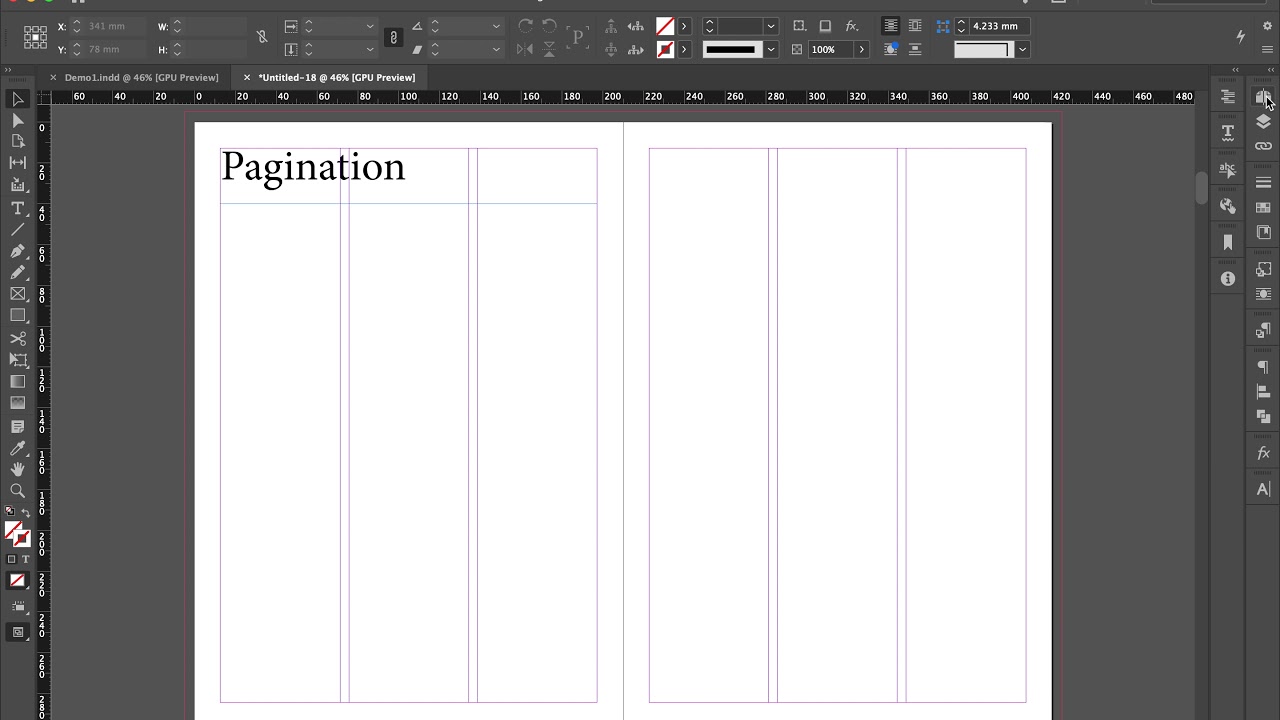The image size is (1280, 720).
Task: Click the opacity 100% field
Action: (x=831, y=49)
